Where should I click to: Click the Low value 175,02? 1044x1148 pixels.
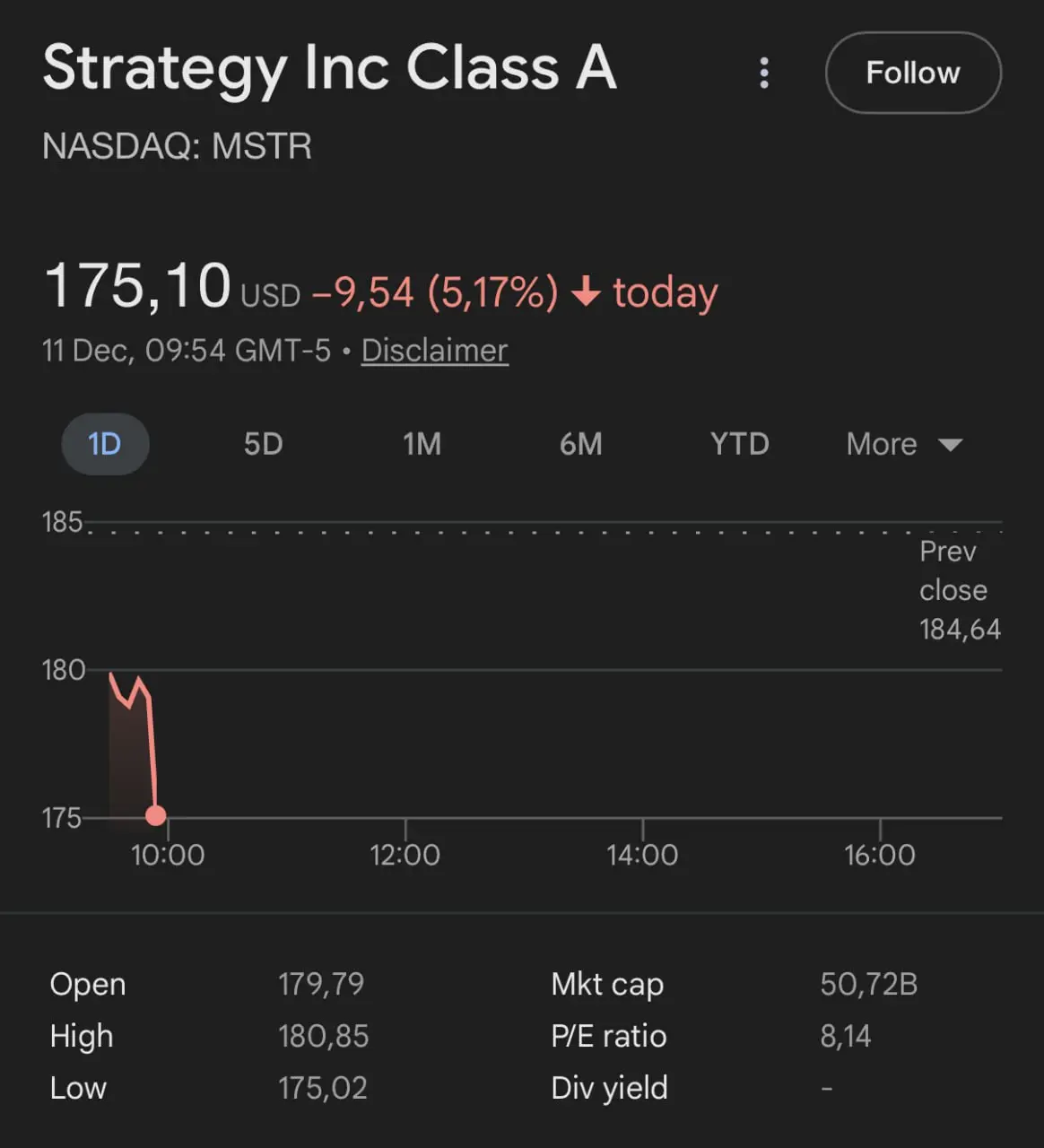(322, 1088)
